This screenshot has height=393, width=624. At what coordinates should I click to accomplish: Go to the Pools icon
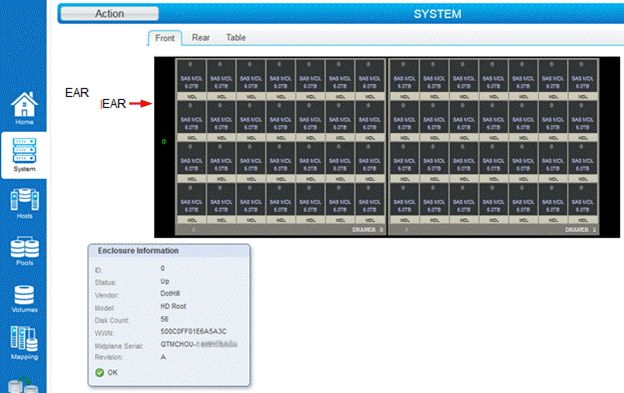pos(24,251)
